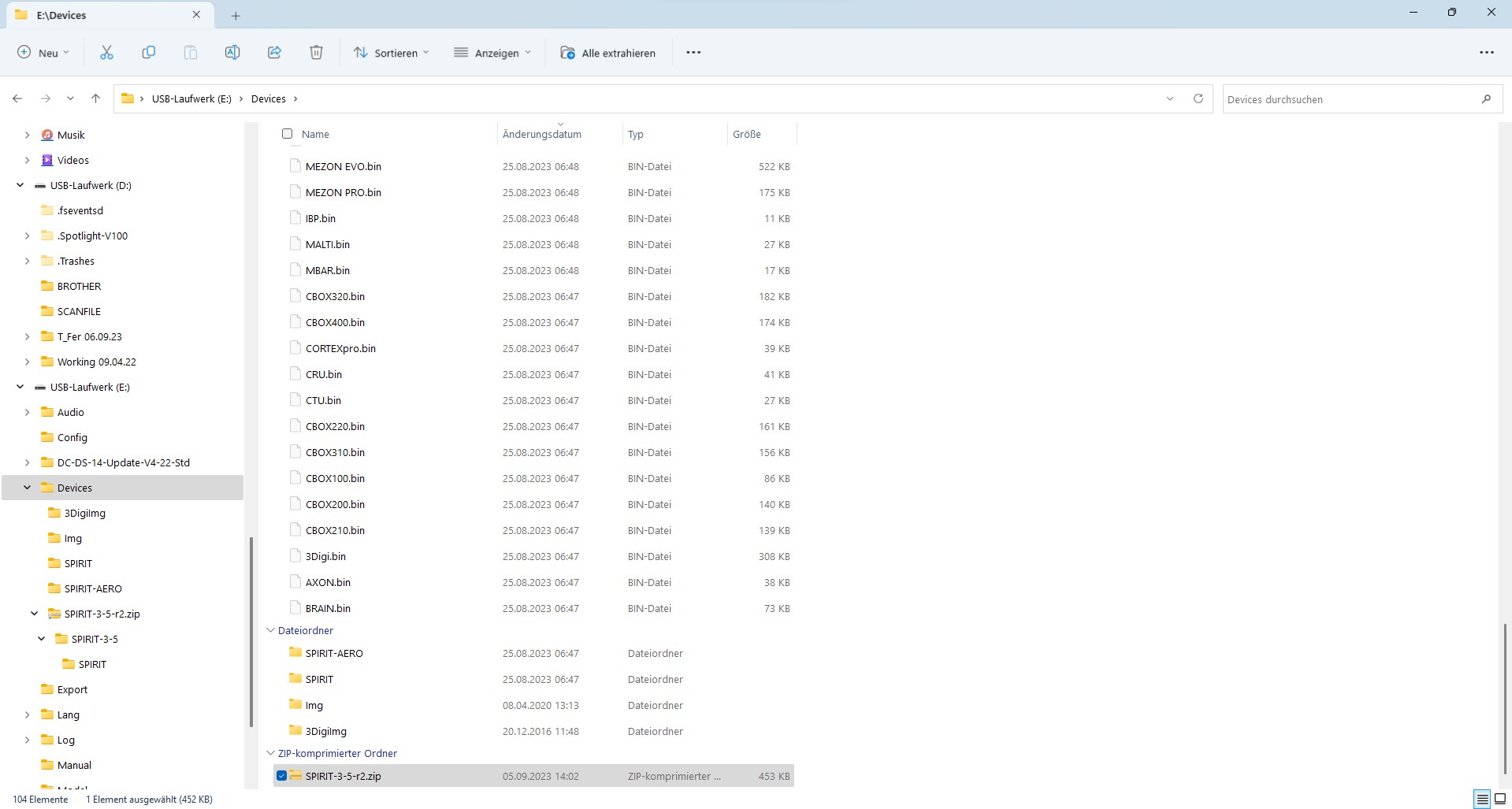This screenshot has height=809, width=1512.
Task: Click the Refresh icon beside address bar
Action: [x=1198, y=98]
